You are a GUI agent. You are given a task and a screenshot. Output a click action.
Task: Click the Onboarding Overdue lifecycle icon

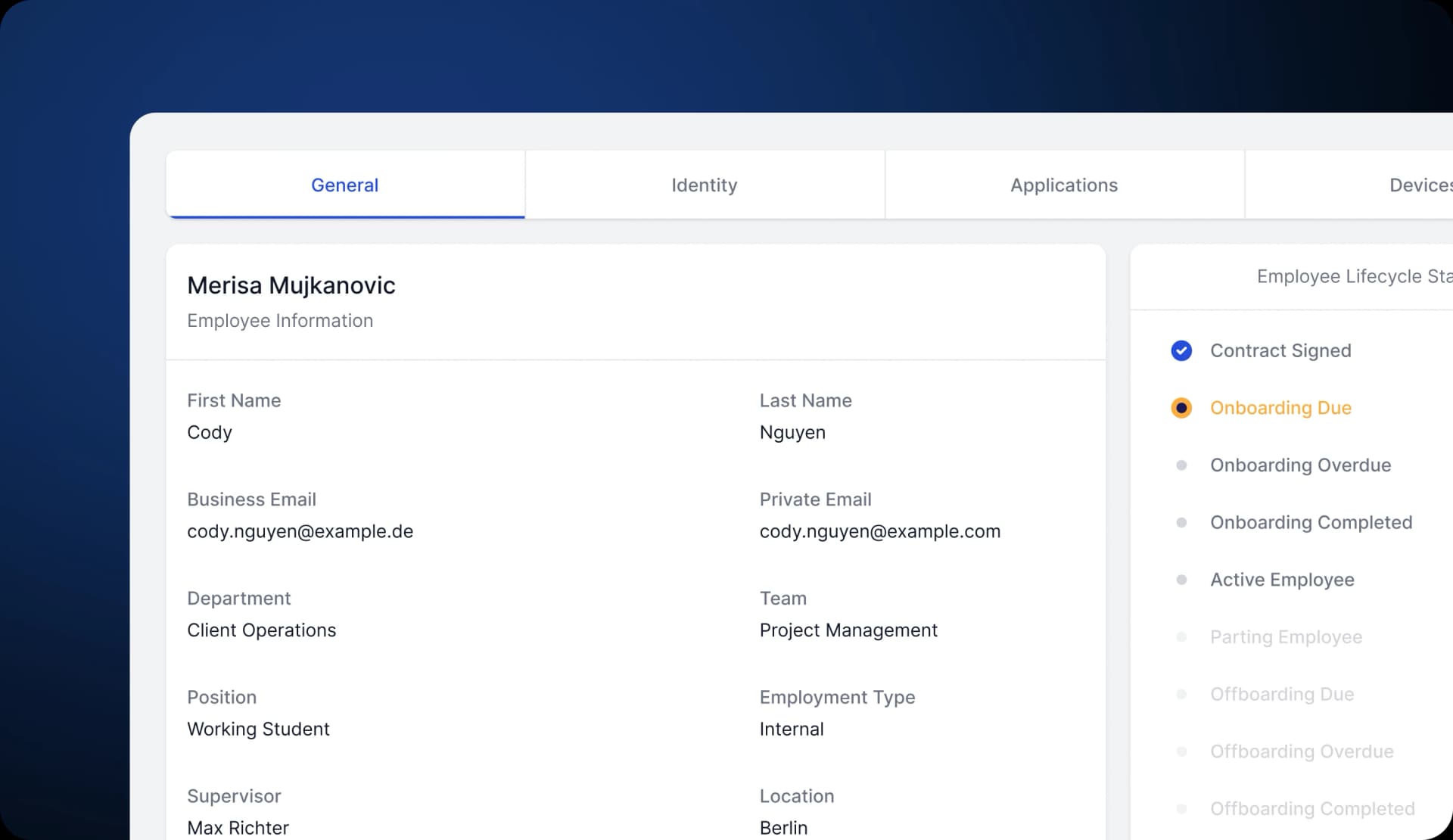coord(1180,465)
